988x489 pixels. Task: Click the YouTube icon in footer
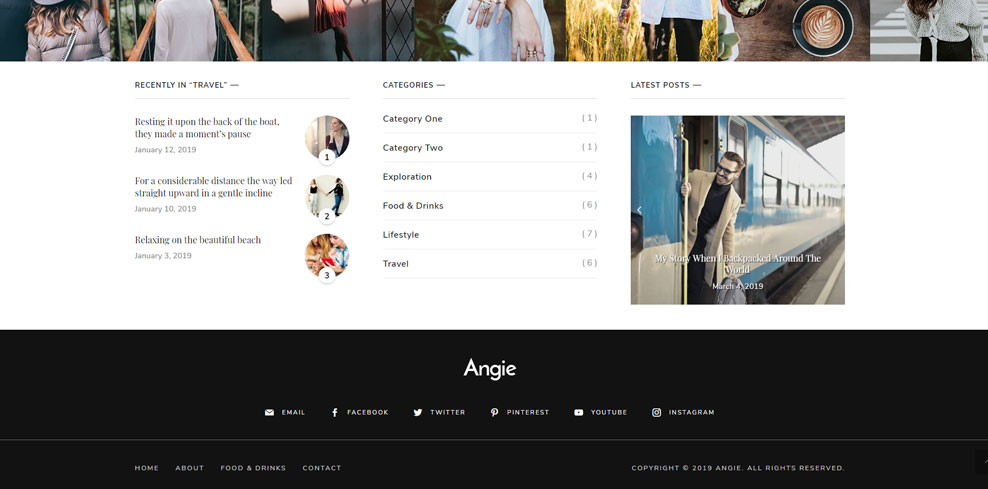pos(578,412)
